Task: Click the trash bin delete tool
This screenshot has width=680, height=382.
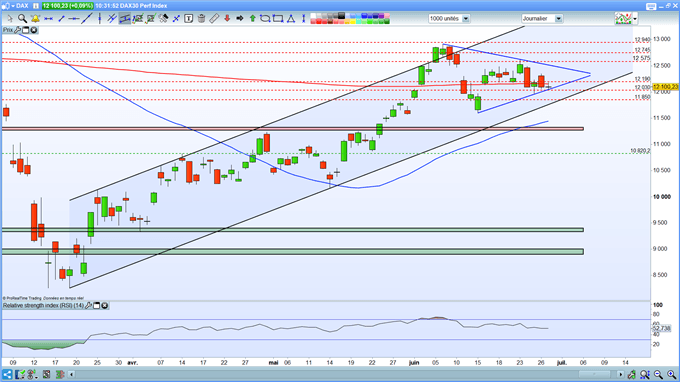Action: [201, 19]
